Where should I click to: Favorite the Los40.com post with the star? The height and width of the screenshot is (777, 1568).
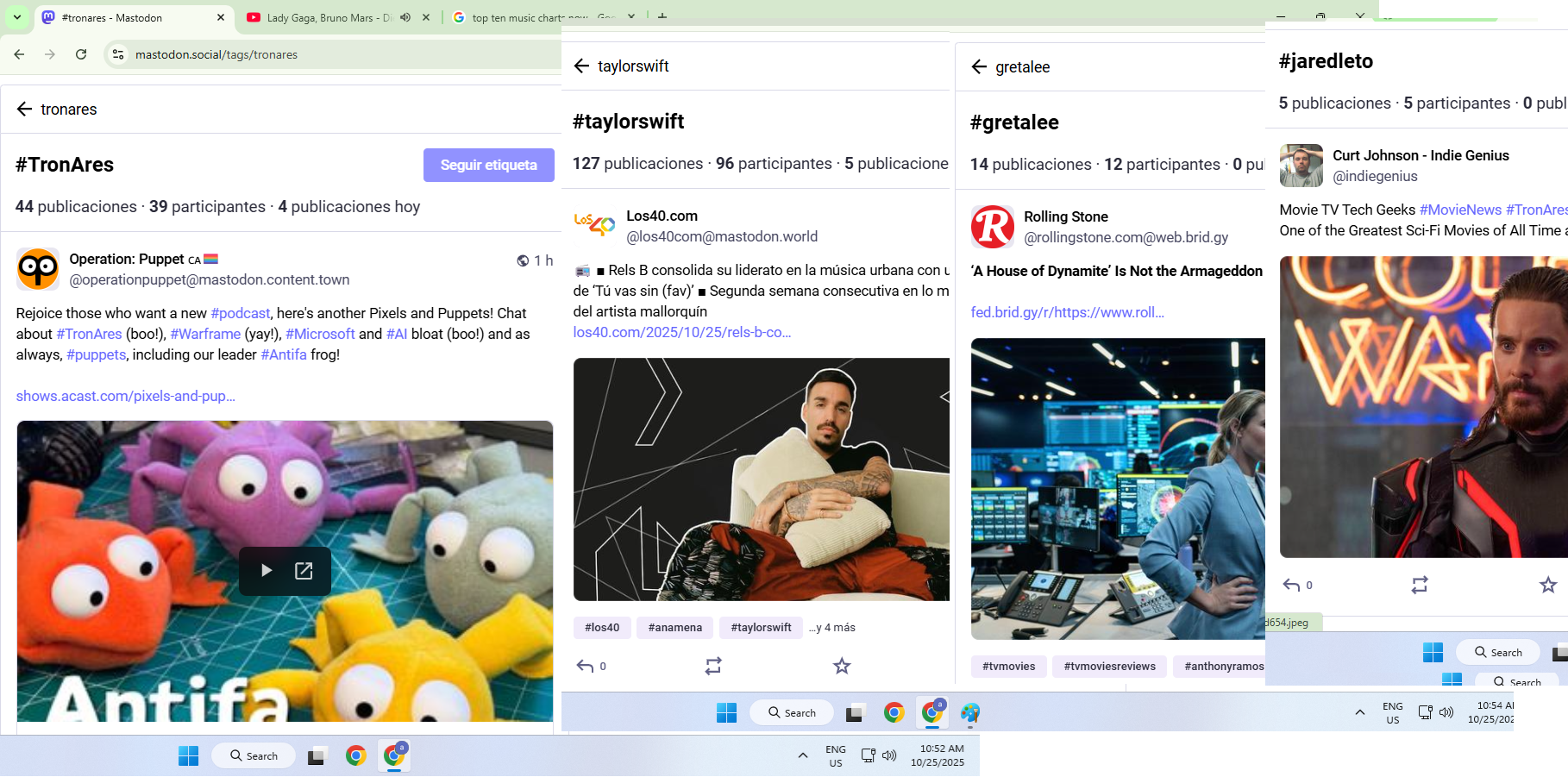(842, 666)
